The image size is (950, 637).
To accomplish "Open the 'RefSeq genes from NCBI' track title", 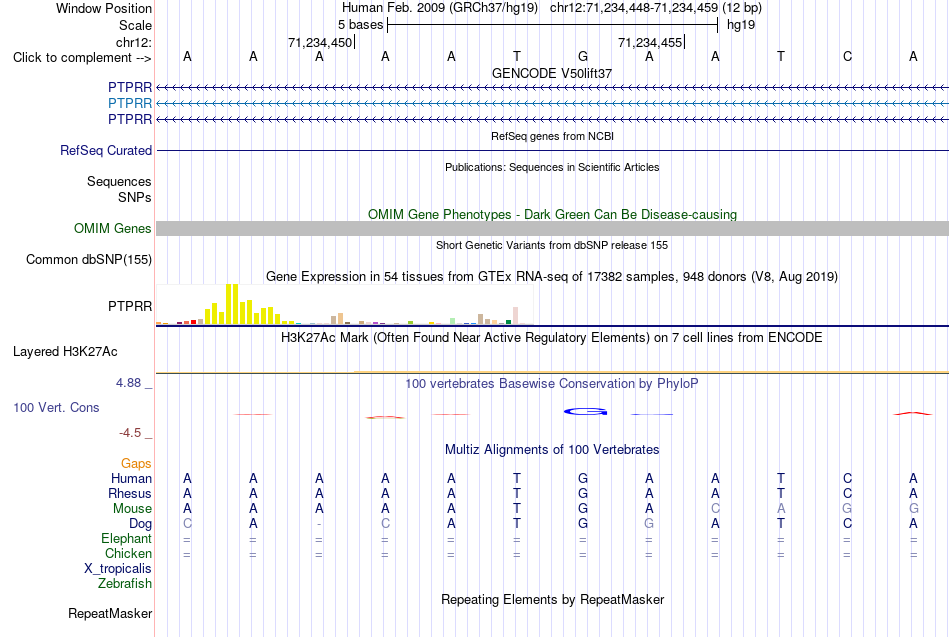I will pyautogui.click(x=552, y=136).
